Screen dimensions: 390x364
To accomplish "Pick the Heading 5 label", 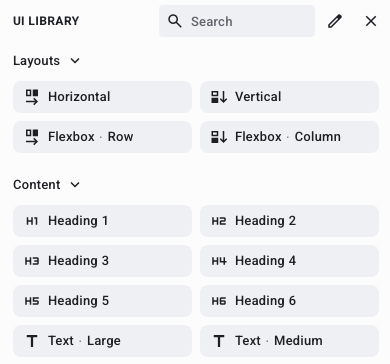I will pos(78,301).
